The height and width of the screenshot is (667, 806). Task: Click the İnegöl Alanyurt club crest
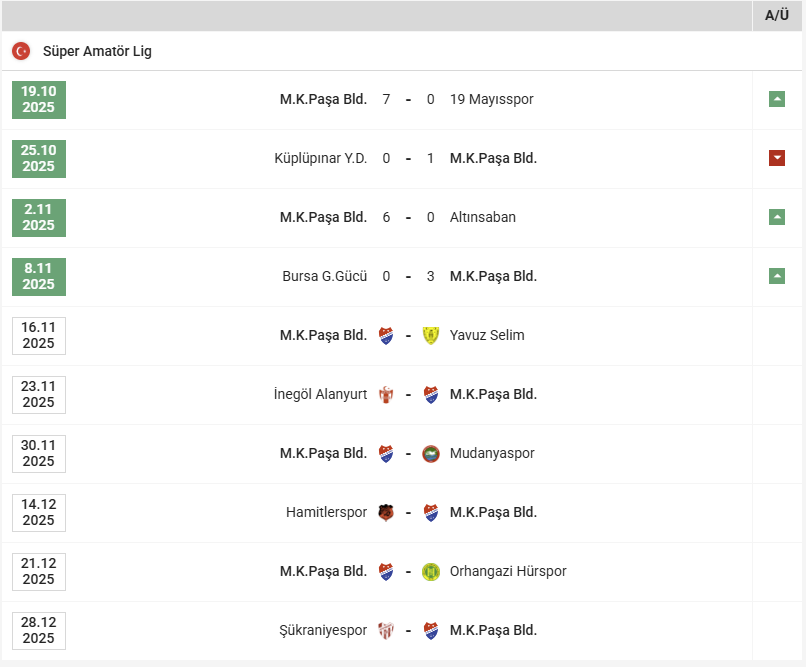(x=387, y=394)
